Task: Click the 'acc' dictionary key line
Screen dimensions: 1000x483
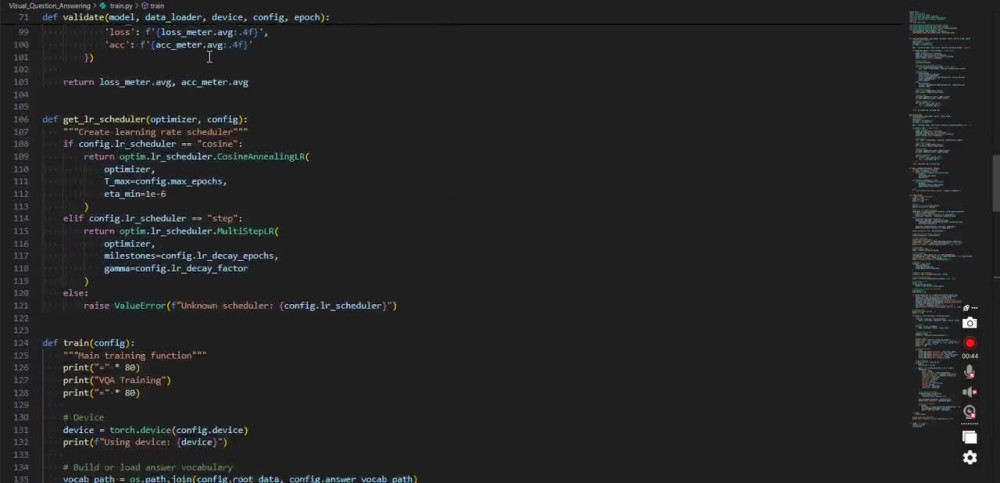Action: click(179, 45)
